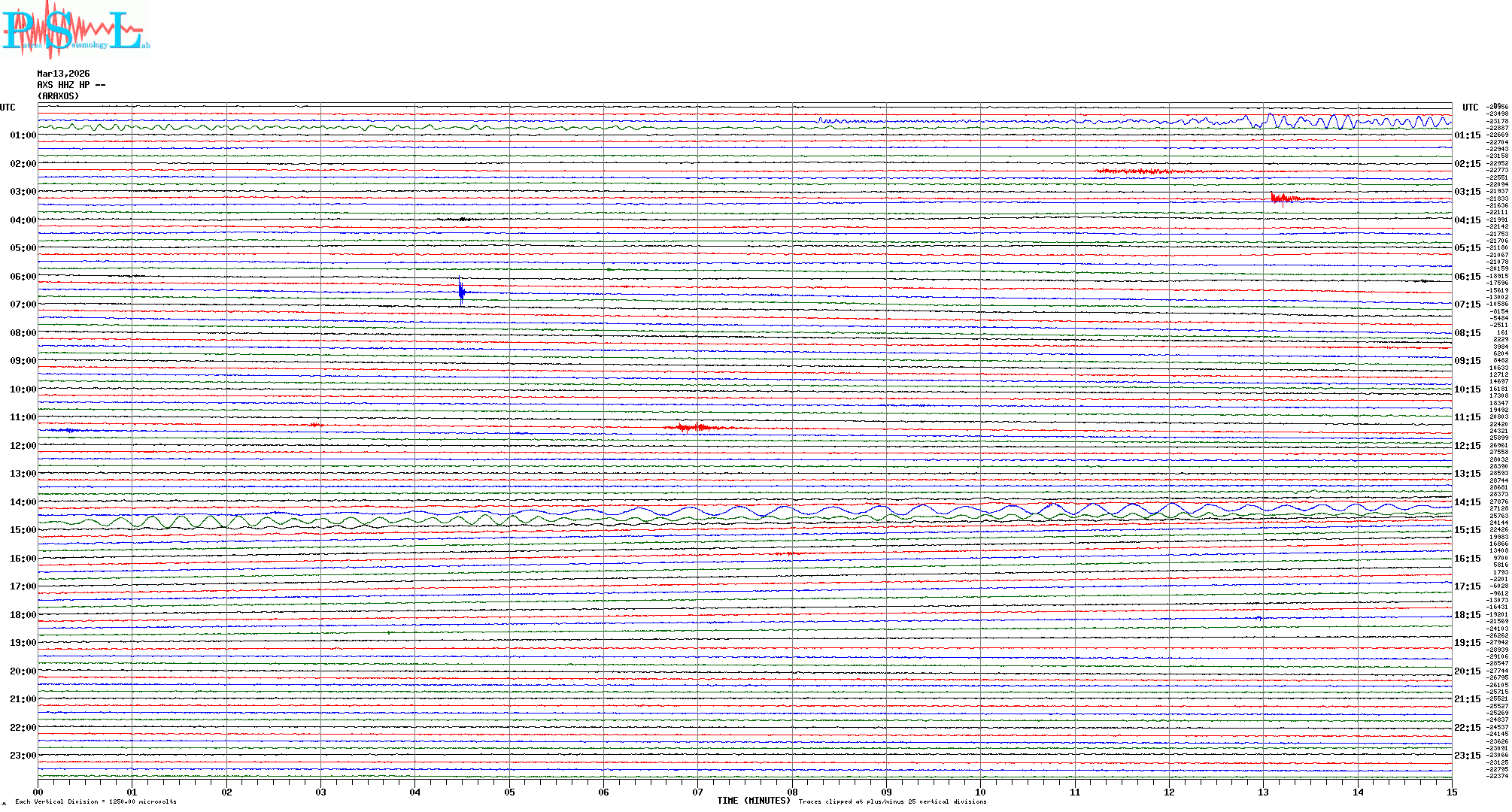Click minute 08 tick label on bottom axis
This screenshot has width=1512, height=812.
pyautogui.click(x=792, y=792)
